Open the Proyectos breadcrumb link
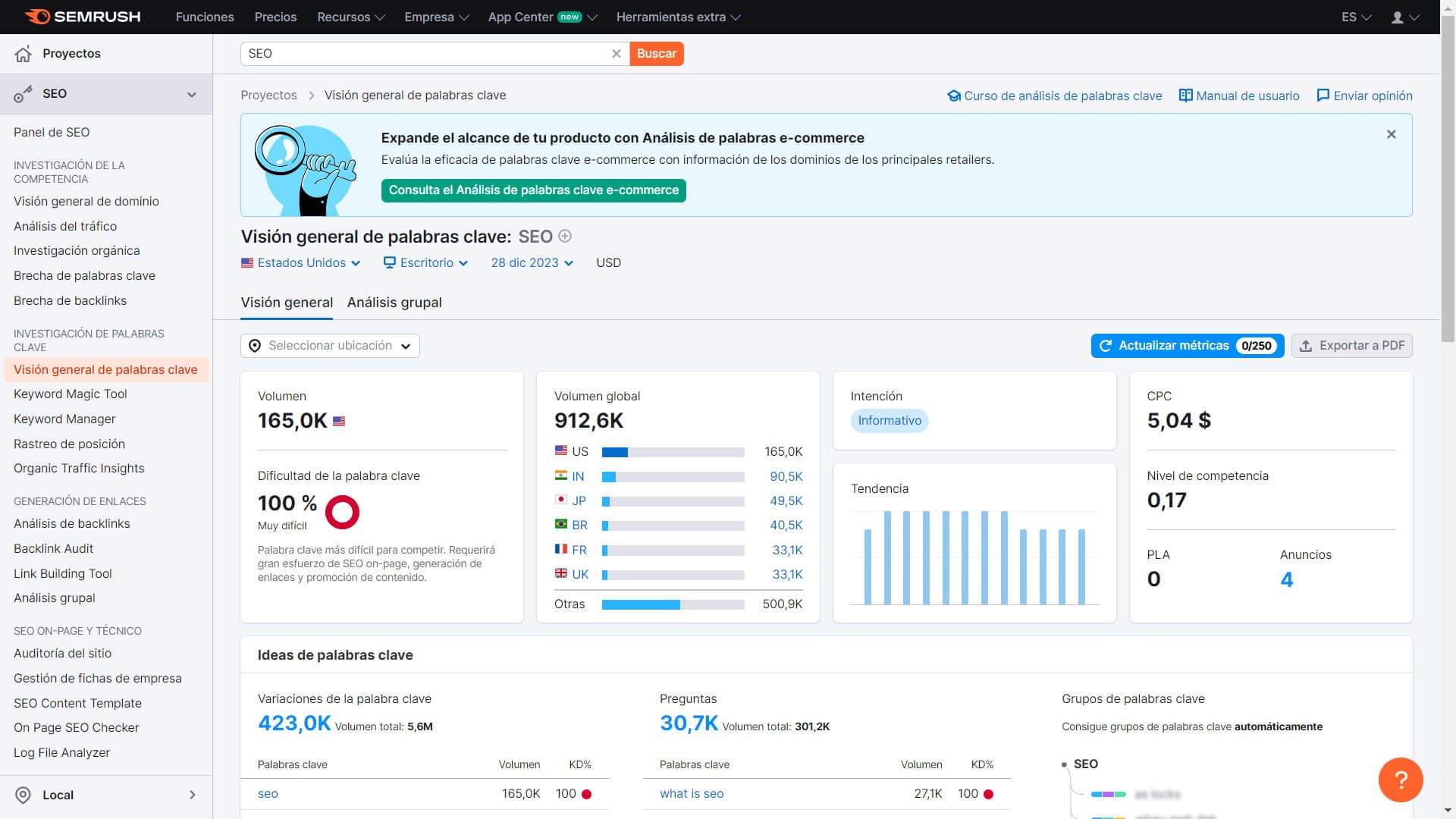 tap(268, 96)
